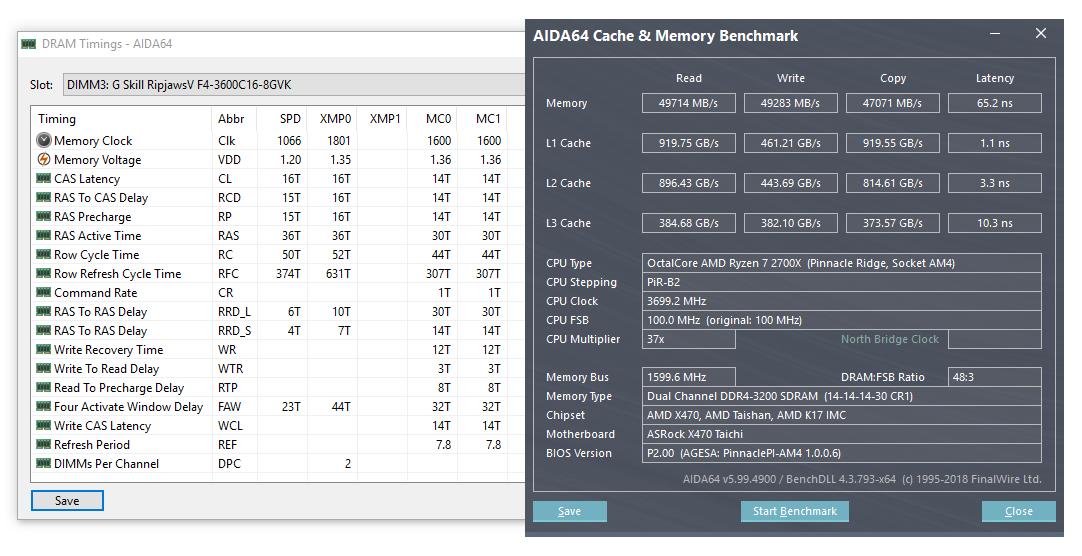Click Start Benchmark button
1082x556 pixels.
click(794, 511)
